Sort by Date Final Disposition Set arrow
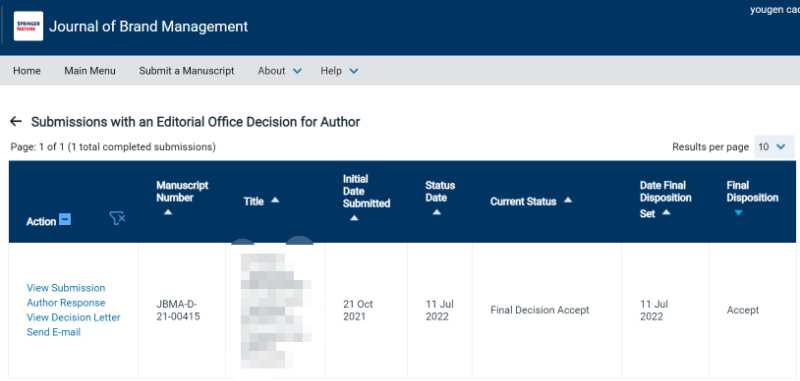 [666, 213]
